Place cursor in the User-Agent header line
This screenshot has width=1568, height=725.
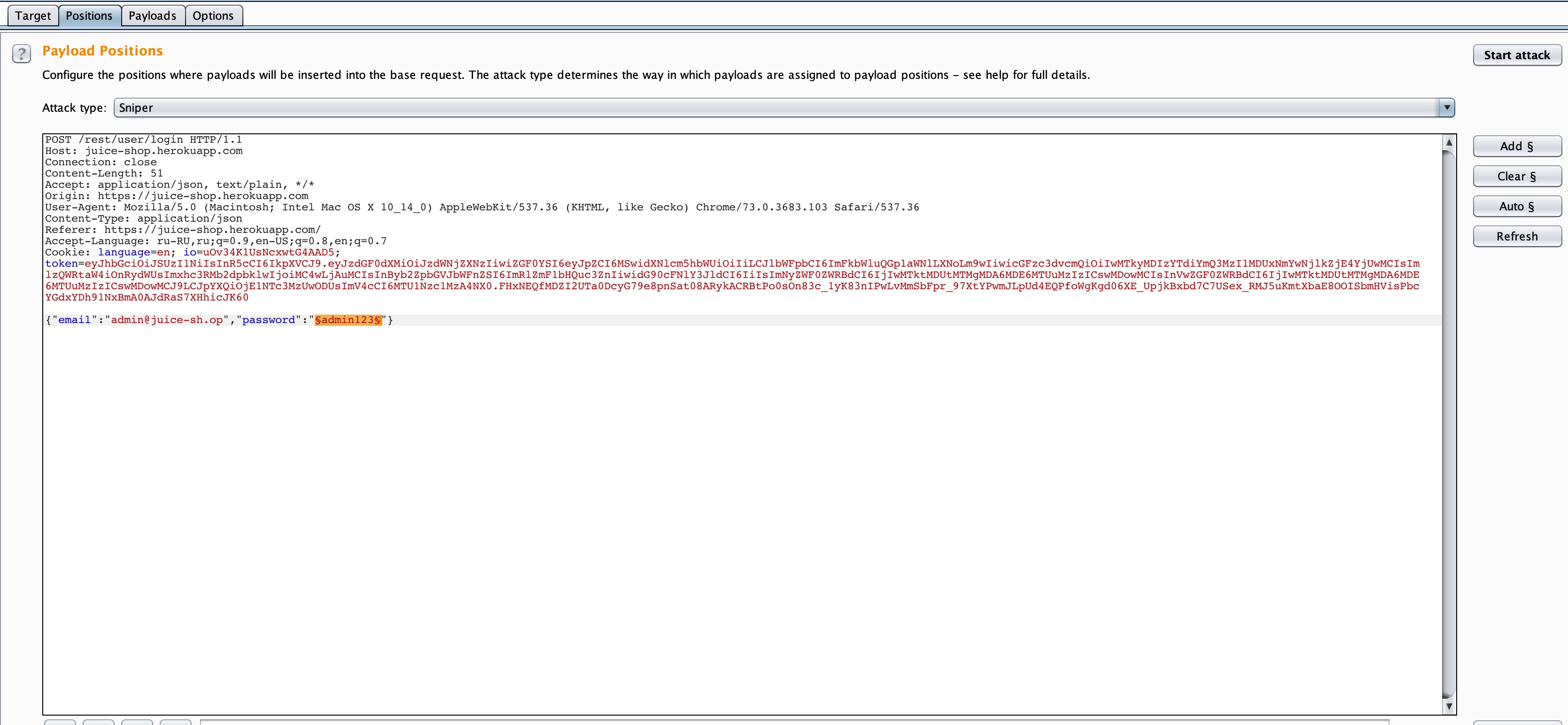tap(481, 208)
